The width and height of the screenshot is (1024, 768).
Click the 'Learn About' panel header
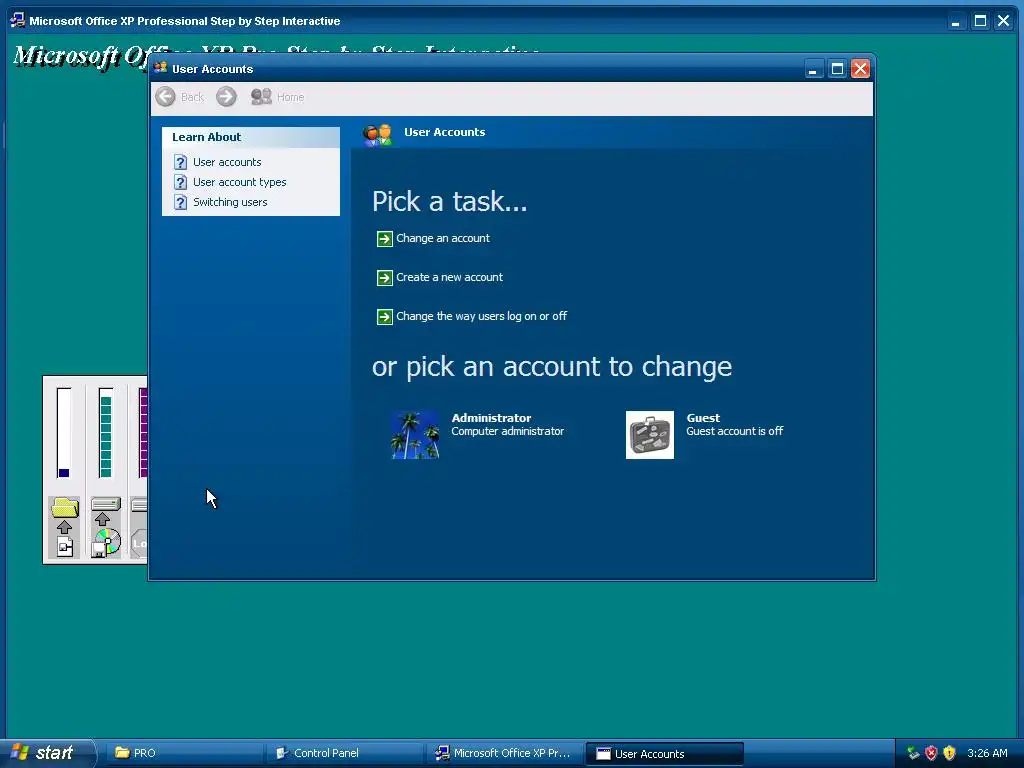click(x=251, y=137)
